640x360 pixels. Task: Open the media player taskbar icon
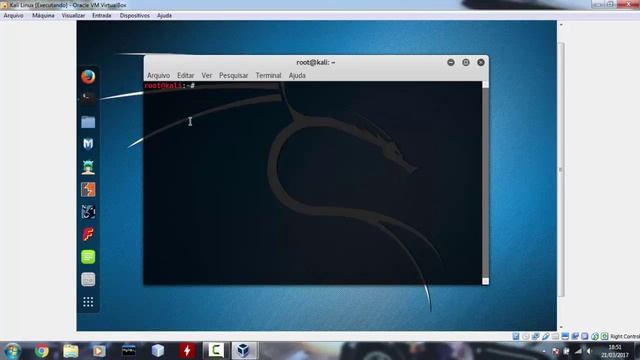99,351
